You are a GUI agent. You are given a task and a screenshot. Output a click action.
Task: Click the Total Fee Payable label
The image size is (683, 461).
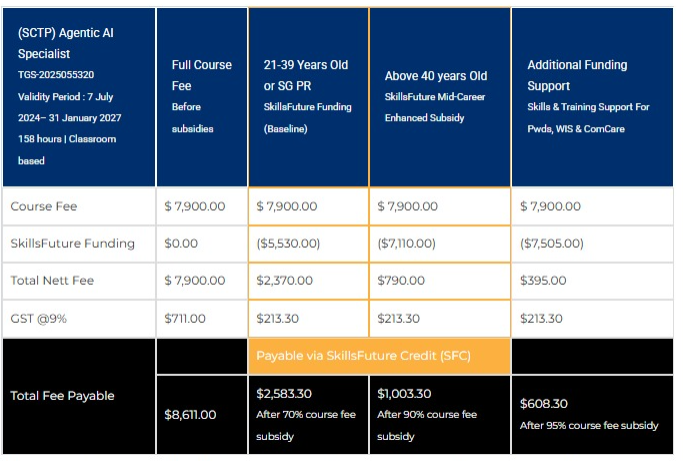tap(62, 396)
